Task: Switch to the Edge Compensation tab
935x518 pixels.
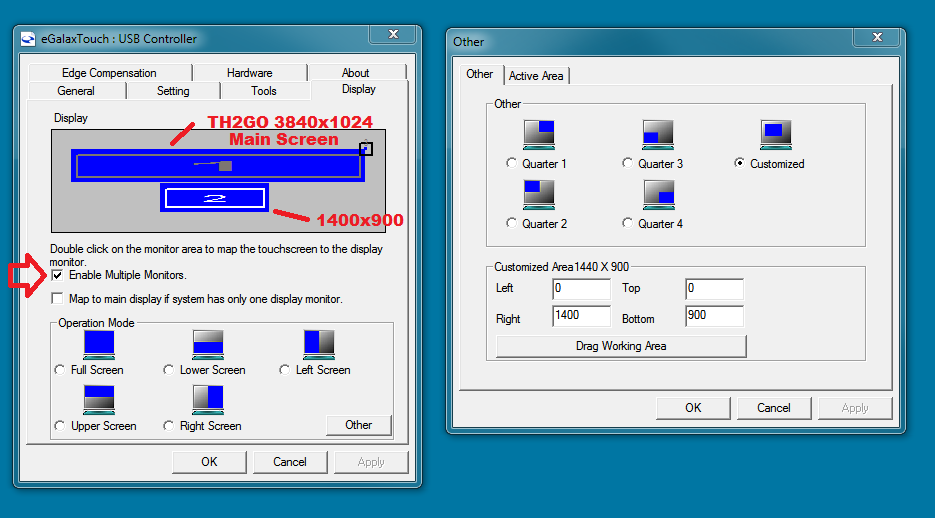Action: [109, 73]
